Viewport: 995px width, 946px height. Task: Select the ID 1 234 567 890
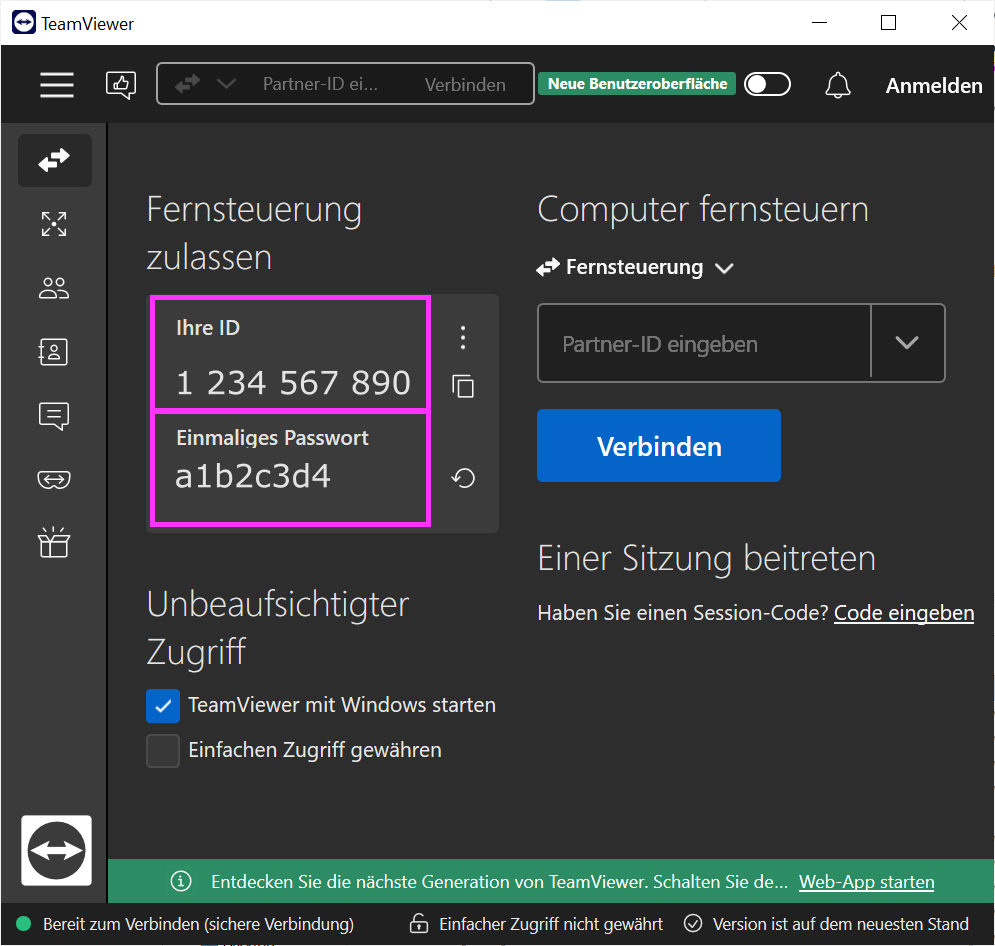point(293,383)
